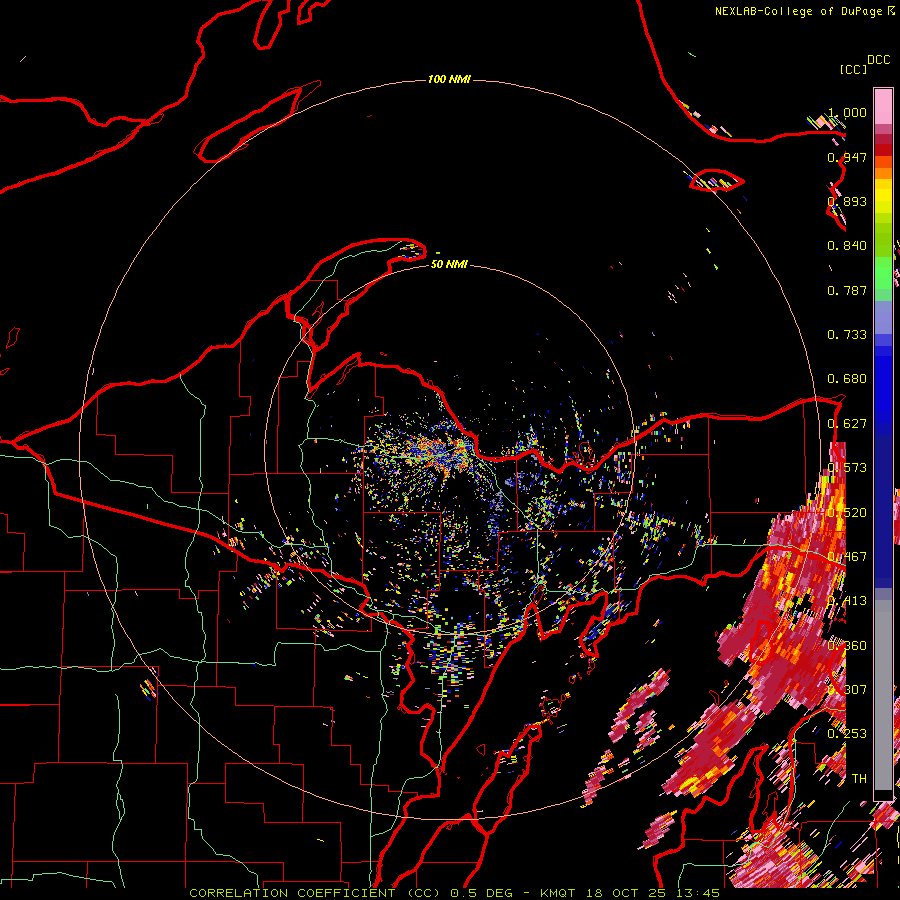Click the 50 NMI range ring label
The height and width of the screenshot is (900, 900).
coord(449,264)
